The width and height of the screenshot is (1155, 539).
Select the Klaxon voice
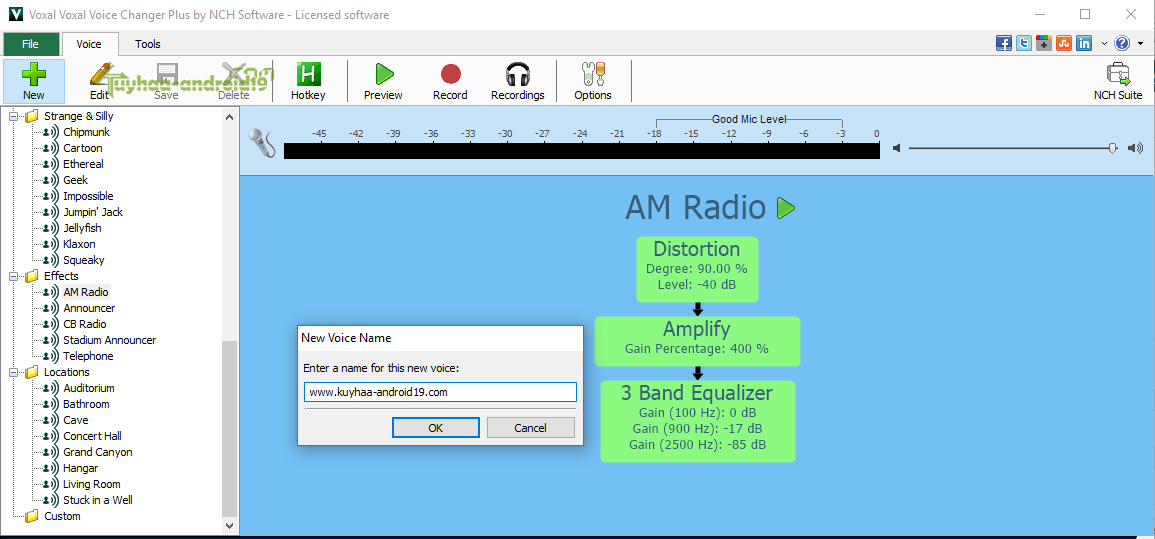pyautogui.click(x=79, y=244)
